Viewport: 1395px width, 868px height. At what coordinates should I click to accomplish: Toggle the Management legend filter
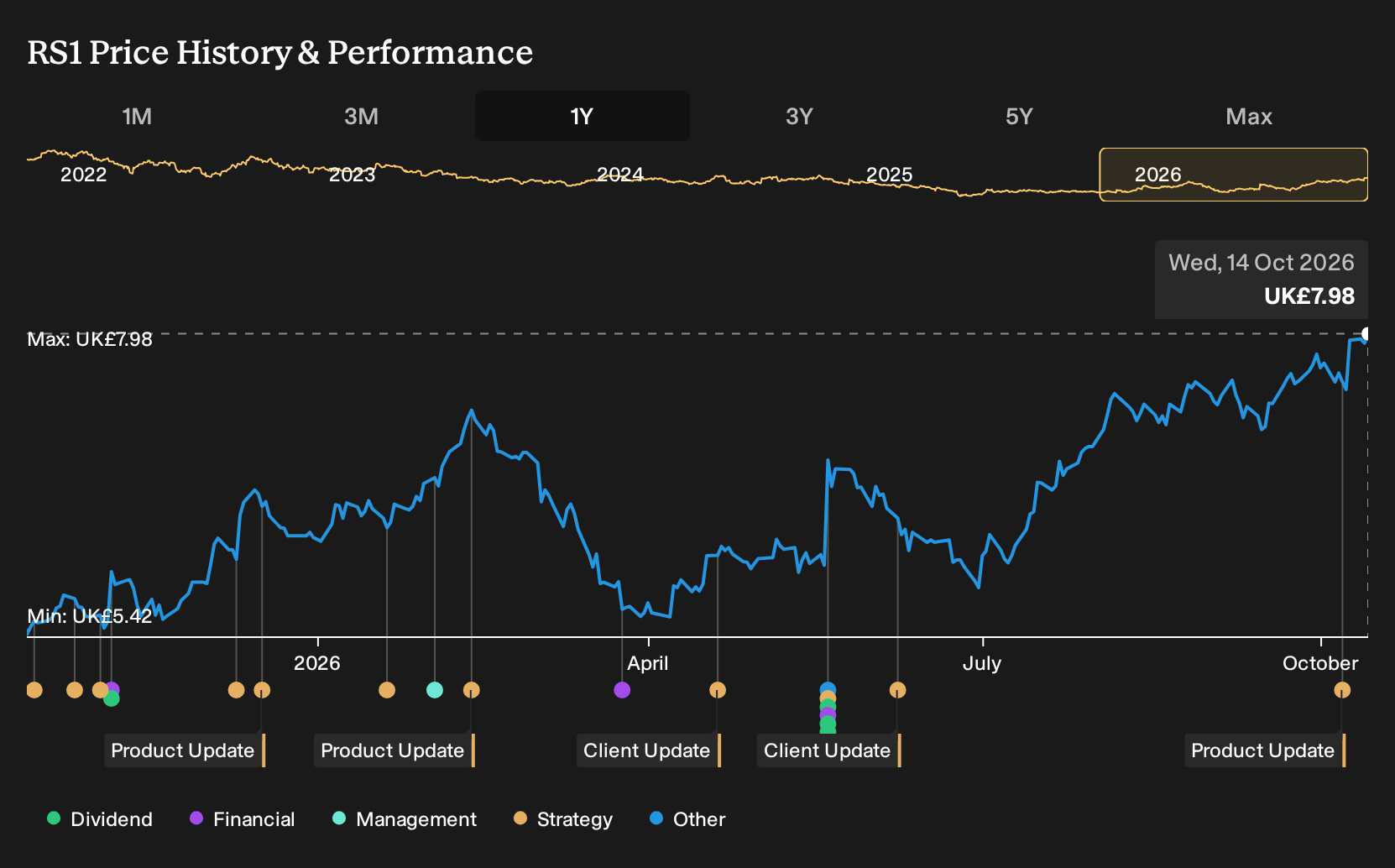(x=405, y=819)
